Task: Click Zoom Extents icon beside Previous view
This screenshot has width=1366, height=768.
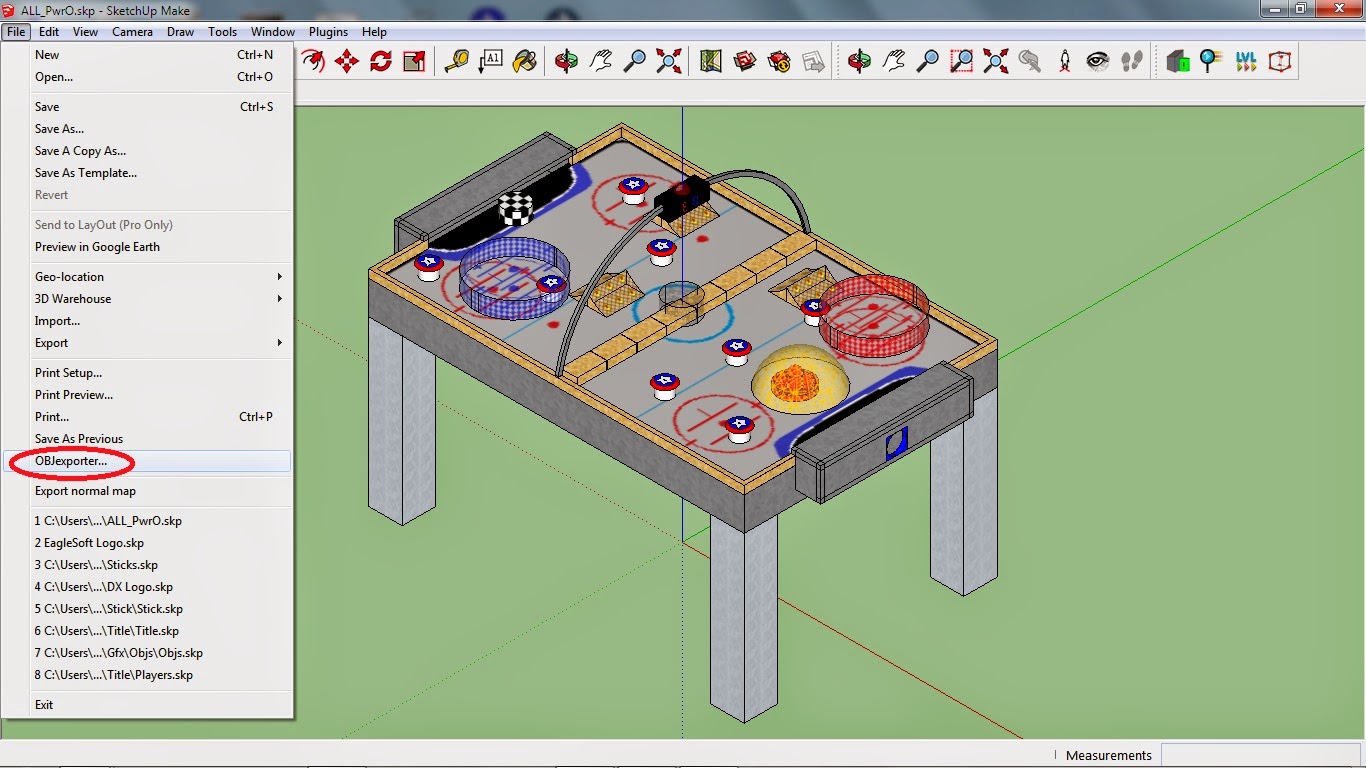Action: pos(995,61)
